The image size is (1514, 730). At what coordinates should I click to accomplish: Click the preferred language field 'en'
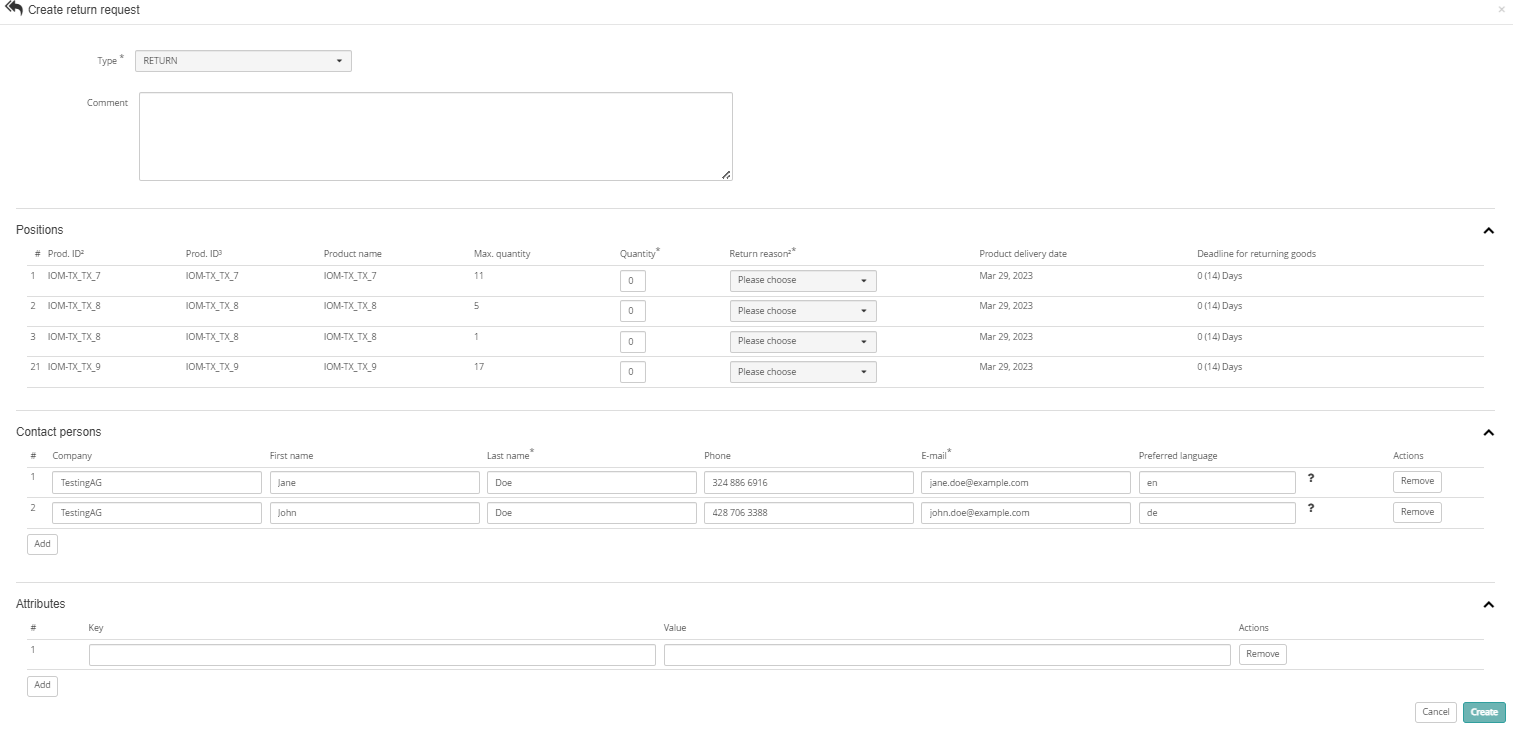[1217, 482]
